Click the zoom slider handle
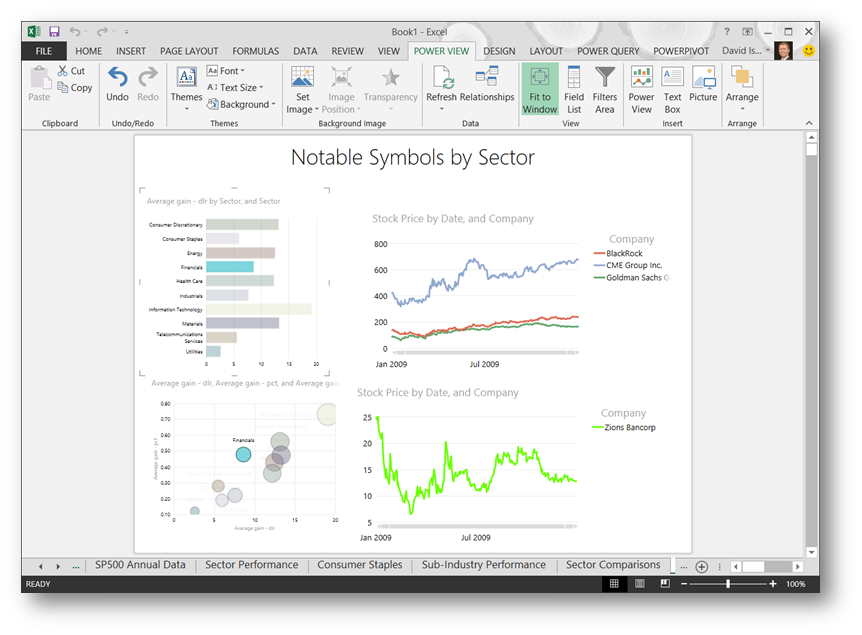The image size is (862, 635). pos(728,584)
